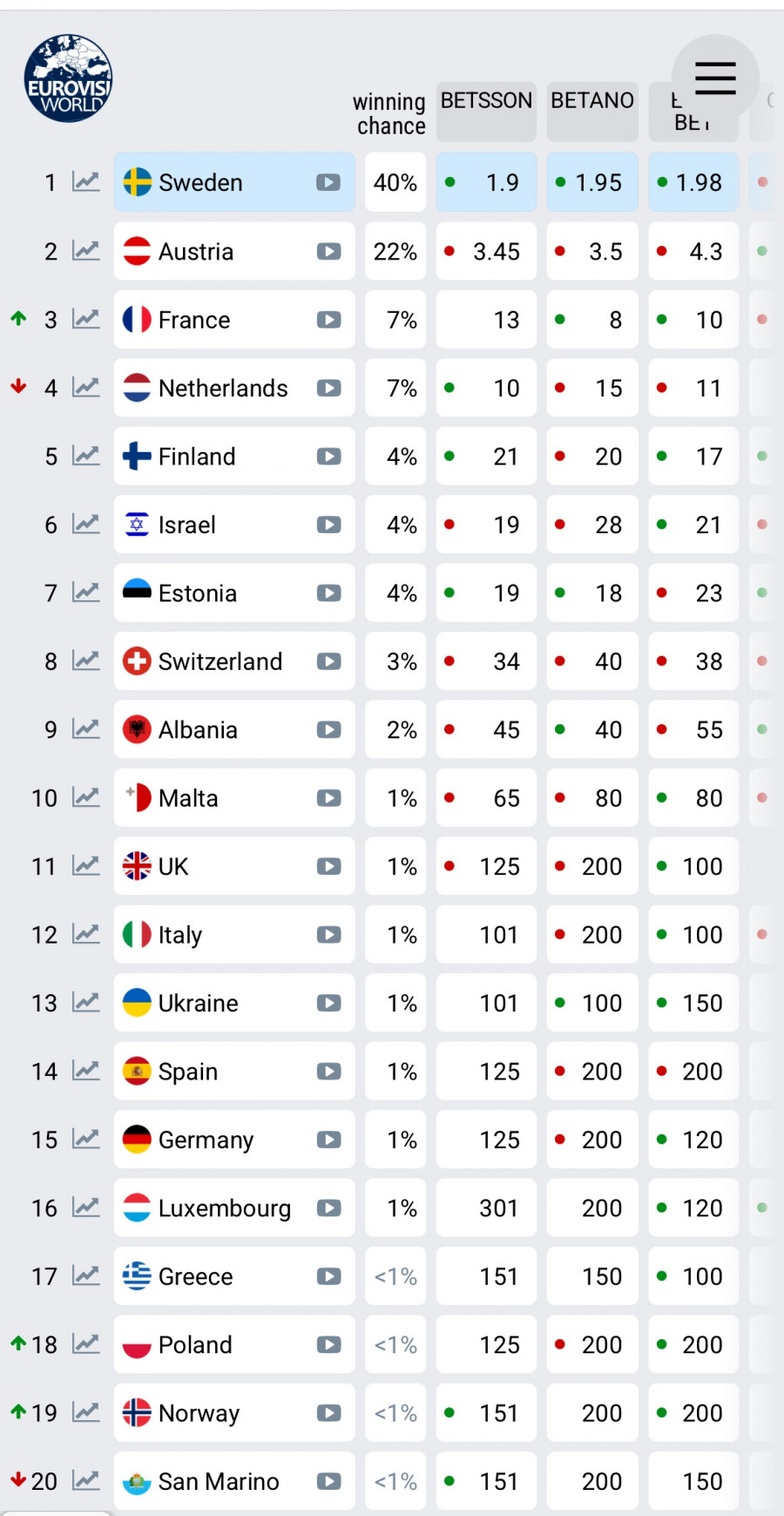Click Sweden's Betsson odds of 1.9
784x1516 pixels.
(x=486, y=182)
